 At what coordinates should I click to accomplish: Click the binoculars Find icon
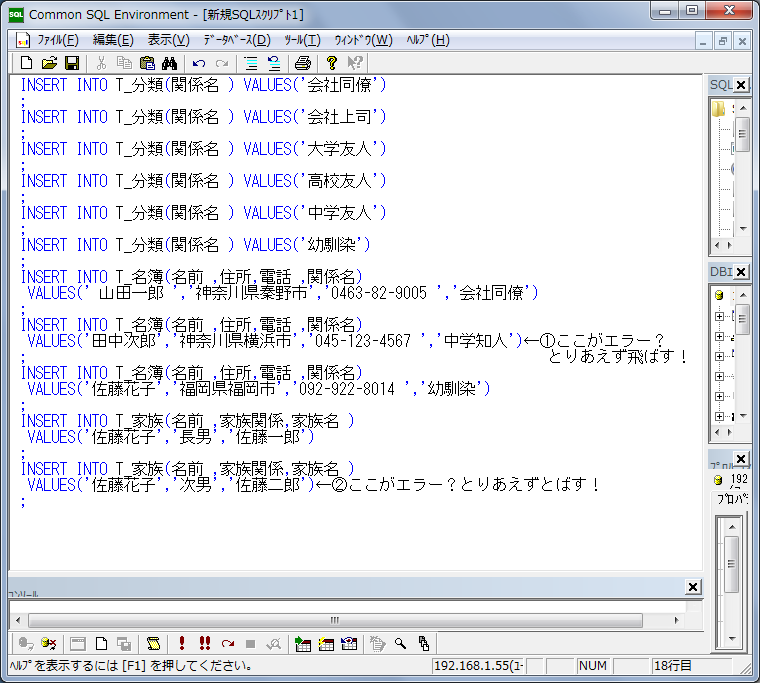(169, 63)
